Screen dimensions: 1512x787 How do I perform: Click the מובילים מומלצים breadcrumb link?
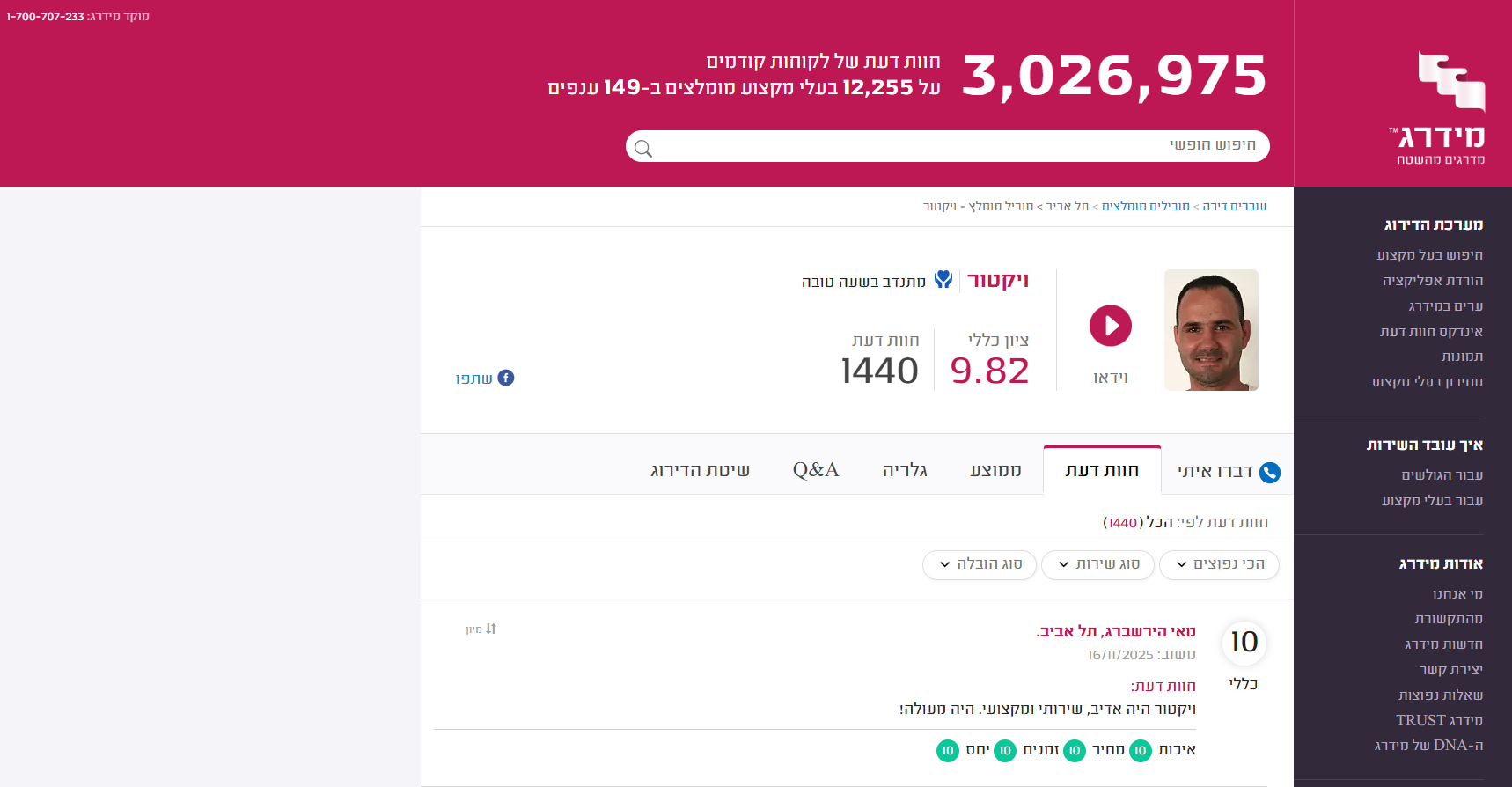1146,206
